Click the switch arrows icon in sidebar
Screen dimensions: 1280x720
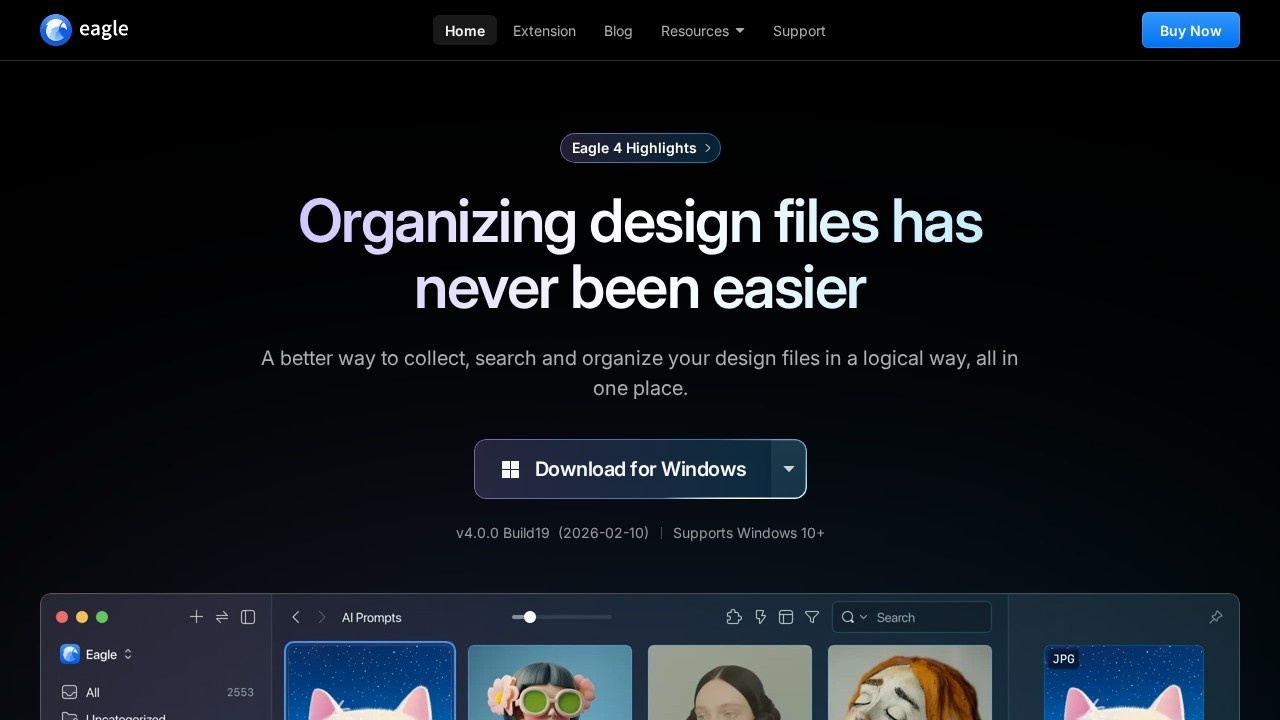(x=222, y=617)
